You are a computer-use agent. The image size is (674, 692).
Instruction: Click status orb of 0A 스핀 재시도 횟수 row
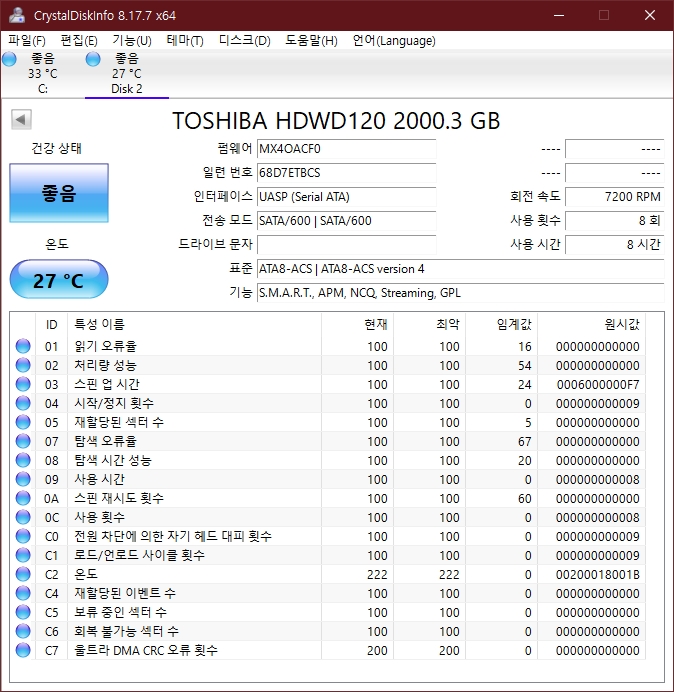23,498
